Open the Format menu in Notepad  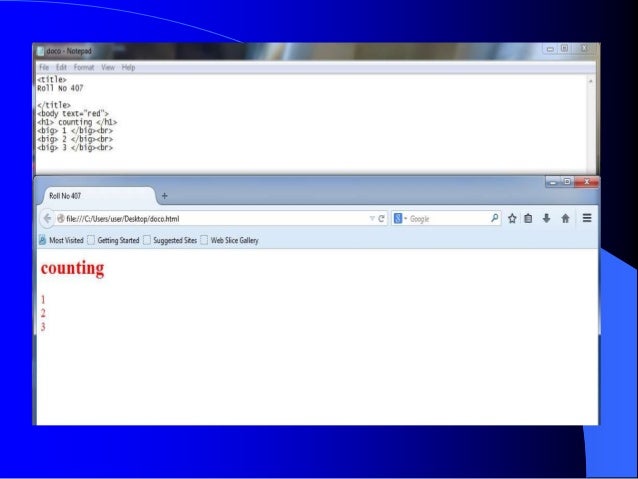point(84,67)
